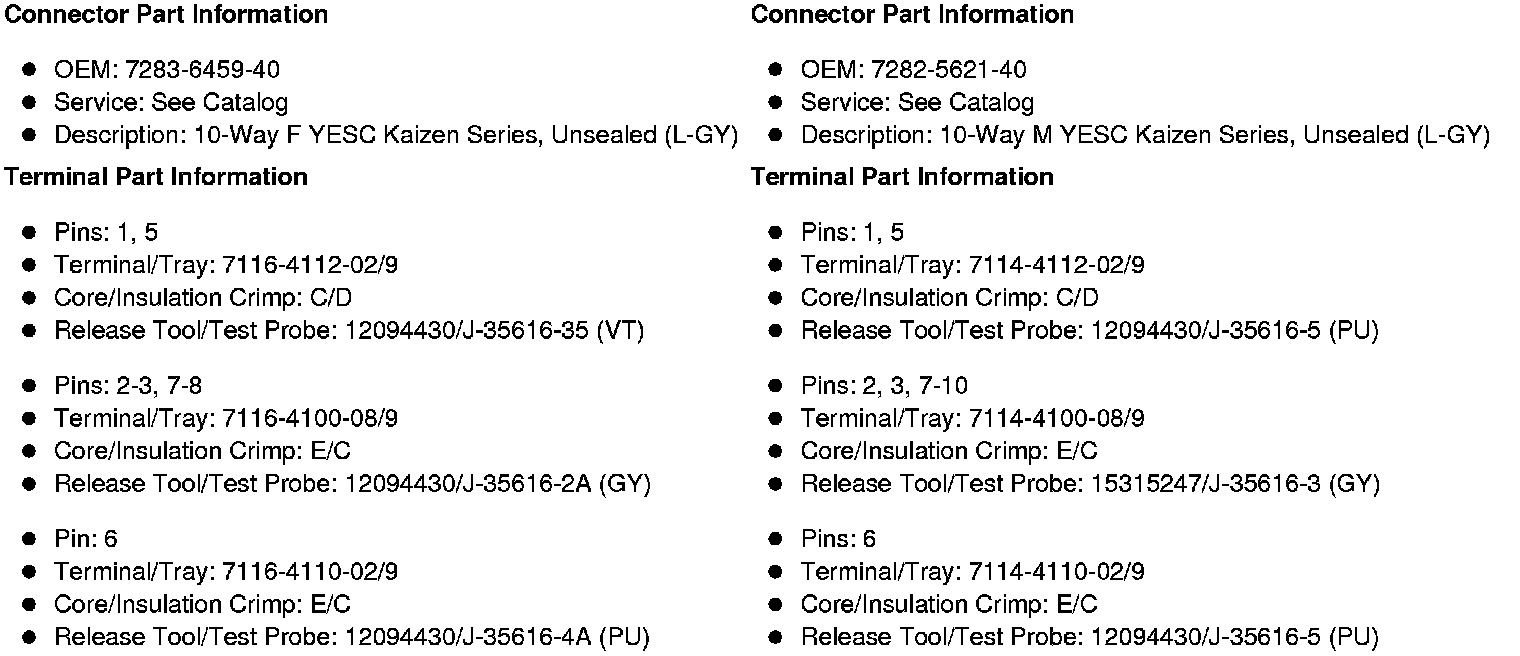Click Terminal/Tray 7116-4110-02/9 line
The width and height of the screenshot is (1520, 656).
pyautogui.click(x=225, y=572)
